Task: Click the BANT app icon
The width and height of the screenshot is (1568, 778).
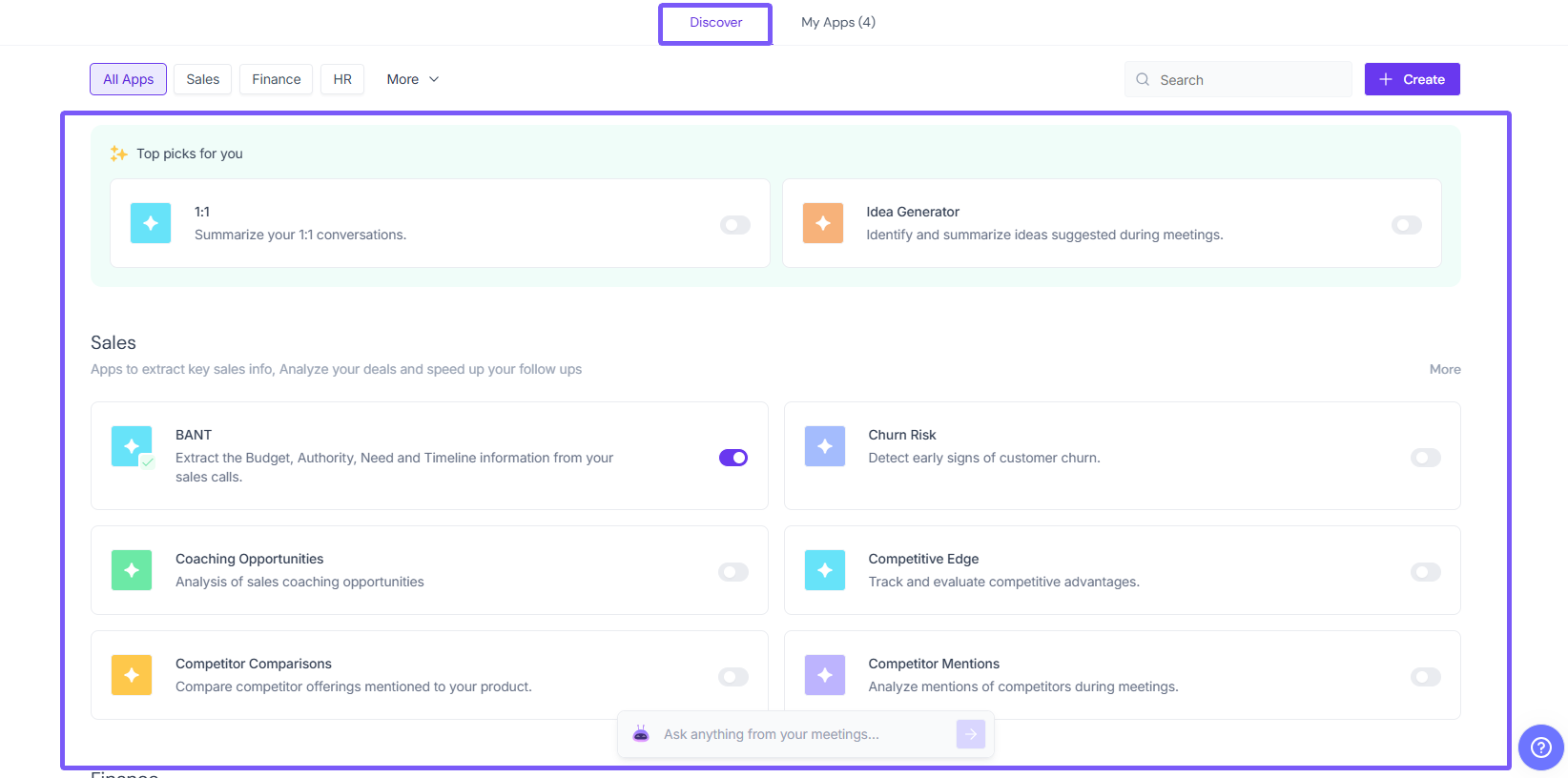Action: coord(132,446)
